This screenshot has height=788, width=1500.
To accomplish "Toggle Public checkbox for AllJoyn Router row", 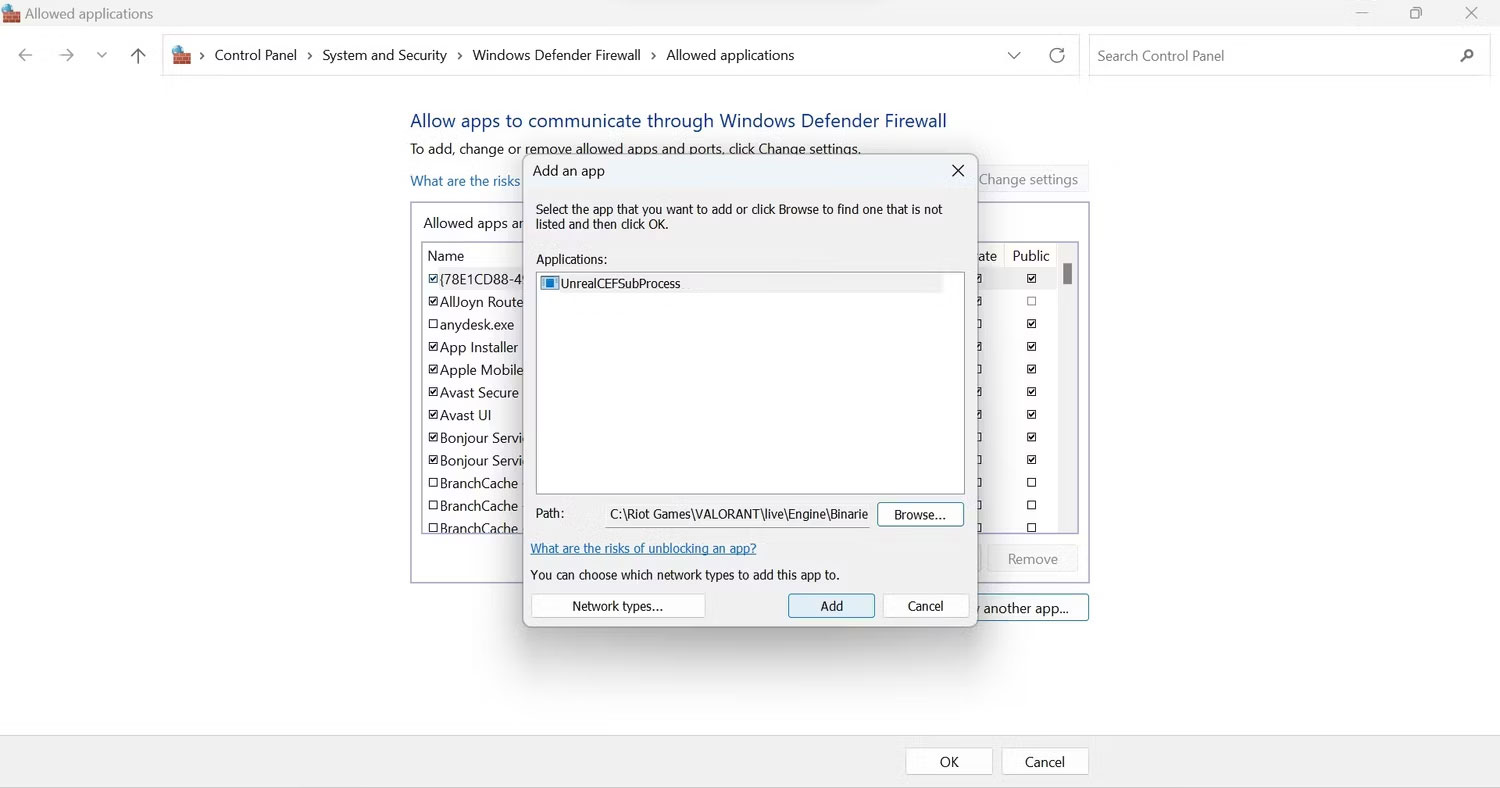I will (x=1032, y=301).
